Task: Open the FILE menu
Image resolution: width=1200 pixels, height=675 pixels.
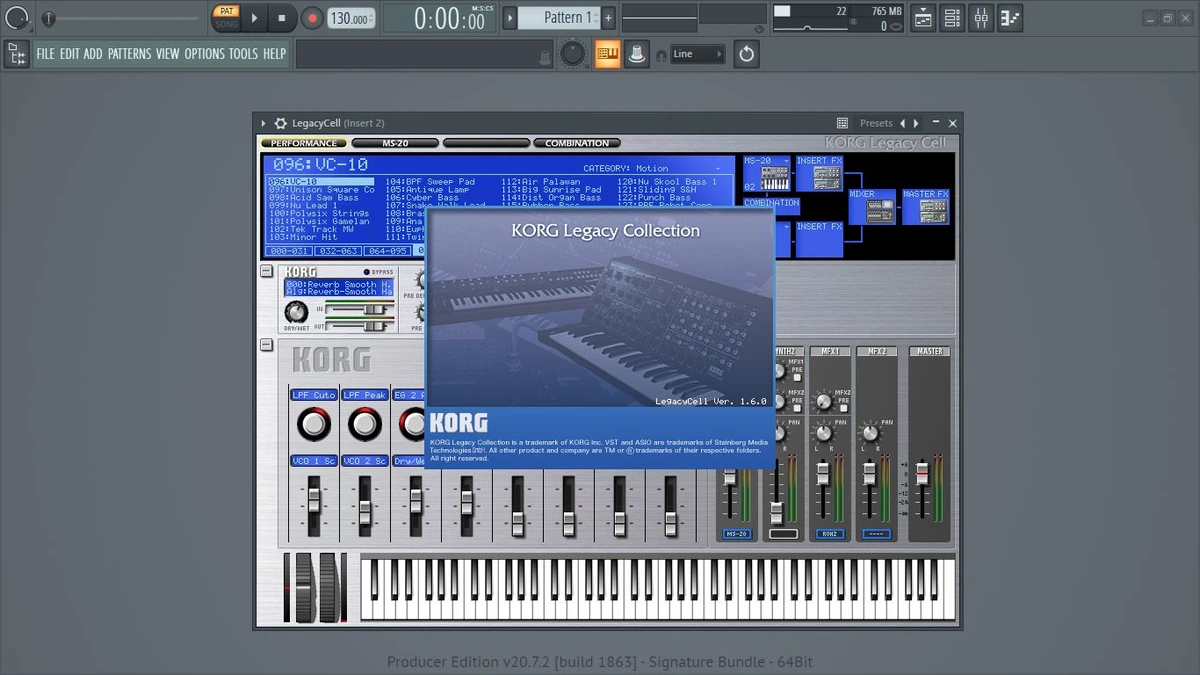Action: coord(45,54)
